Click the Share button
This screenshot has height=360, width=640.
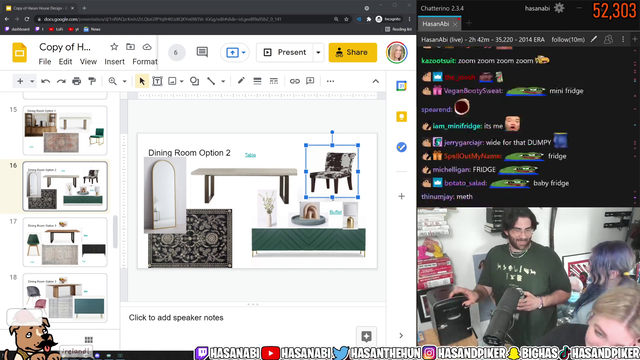point(353,52)
